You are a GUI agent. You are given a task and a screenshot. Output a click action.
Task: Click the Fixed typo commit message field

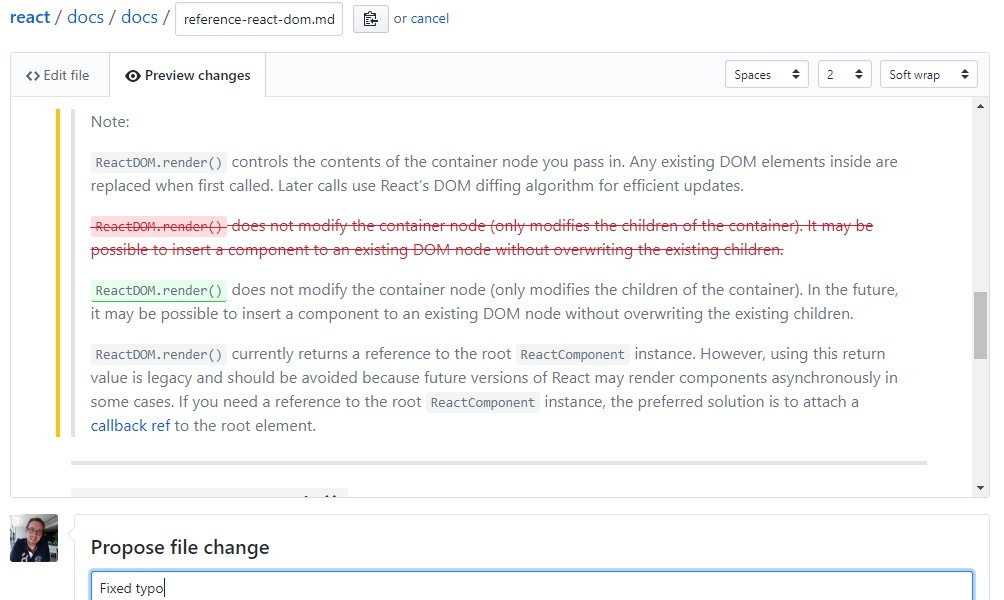click(x=531, y=587)
